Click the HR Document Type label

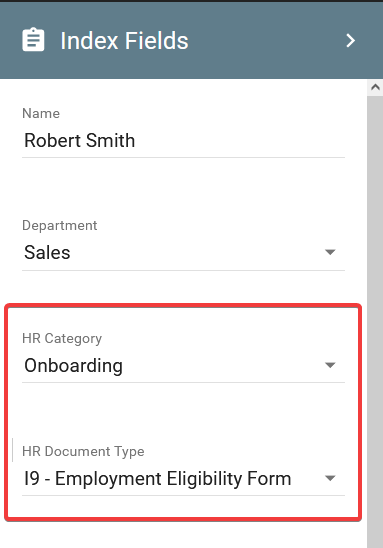(83, 451)
